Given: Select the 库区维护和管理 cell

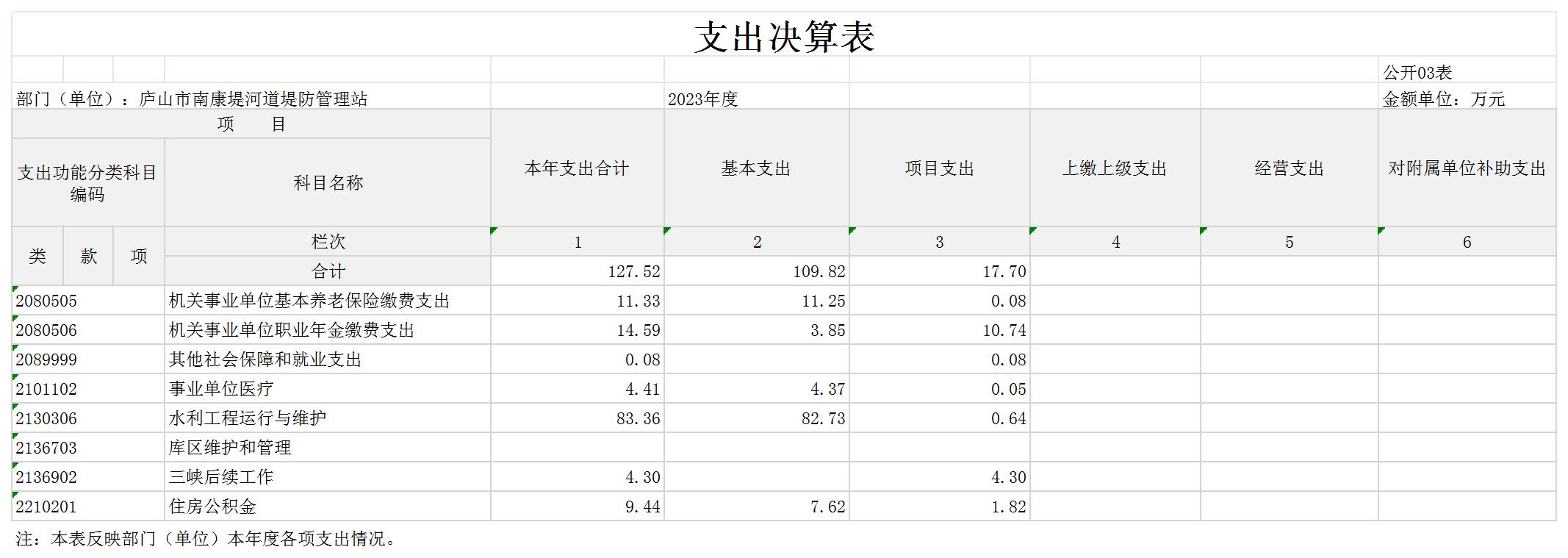Looking at the screenshot, I should [x=230, y=448].
